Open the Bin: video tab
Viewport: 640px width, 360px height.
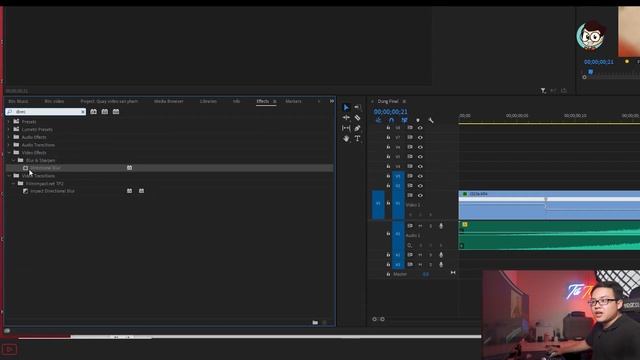[54, 101]
